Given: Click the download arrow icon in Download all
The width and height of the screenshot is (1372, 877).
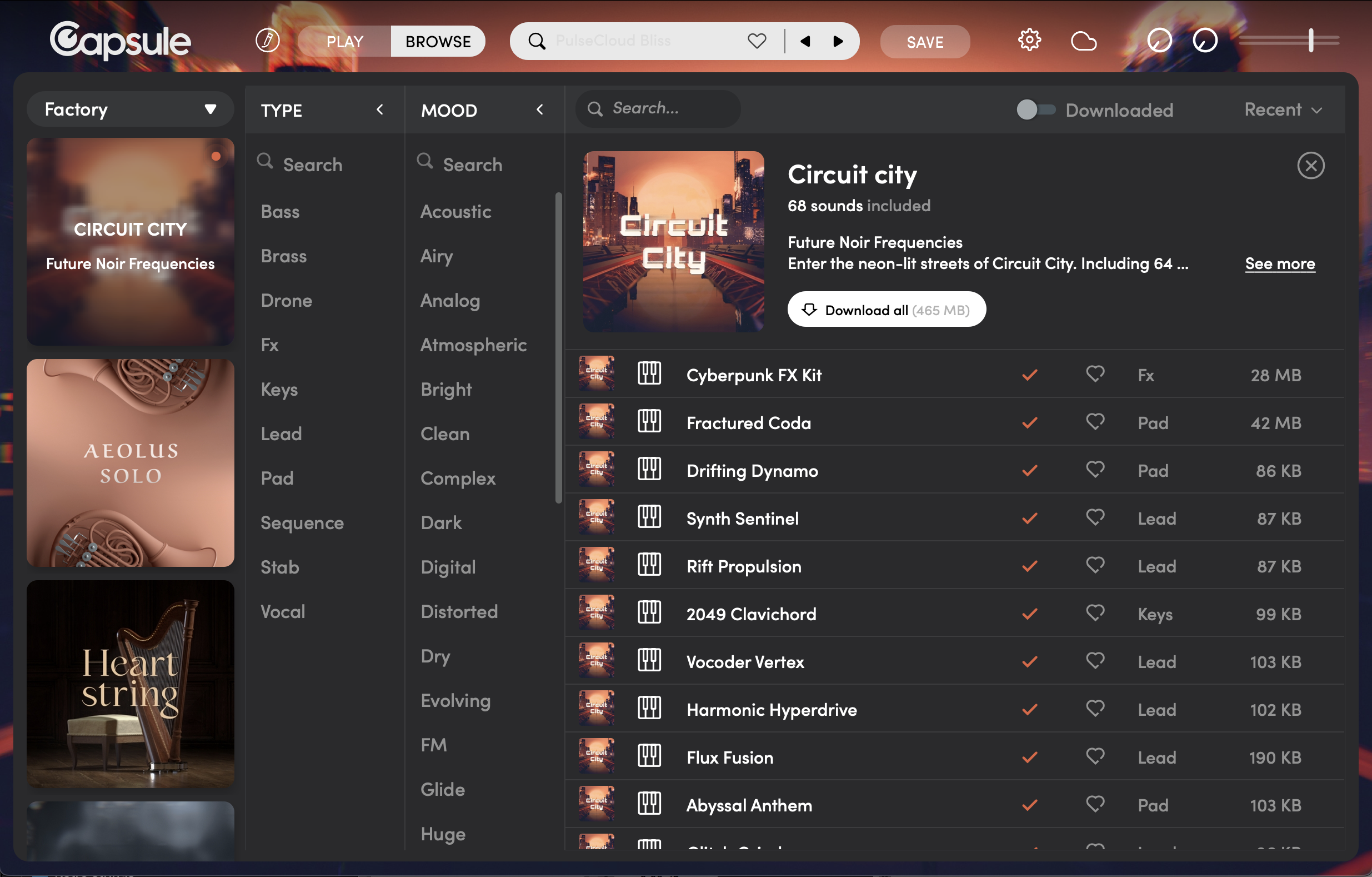Looking at the screenshot, I should coord(809,310).
